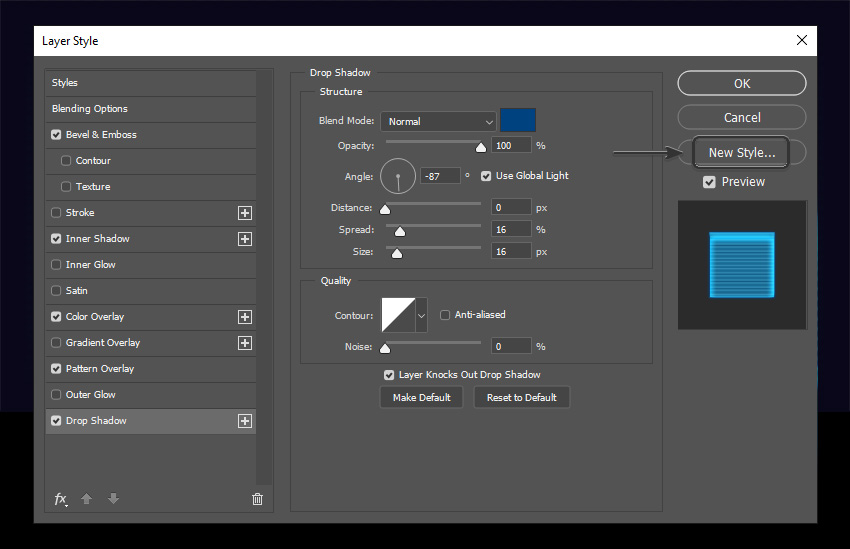Click the Reset to Default button
The image size is (850, 549).
[x=521, y=398]
